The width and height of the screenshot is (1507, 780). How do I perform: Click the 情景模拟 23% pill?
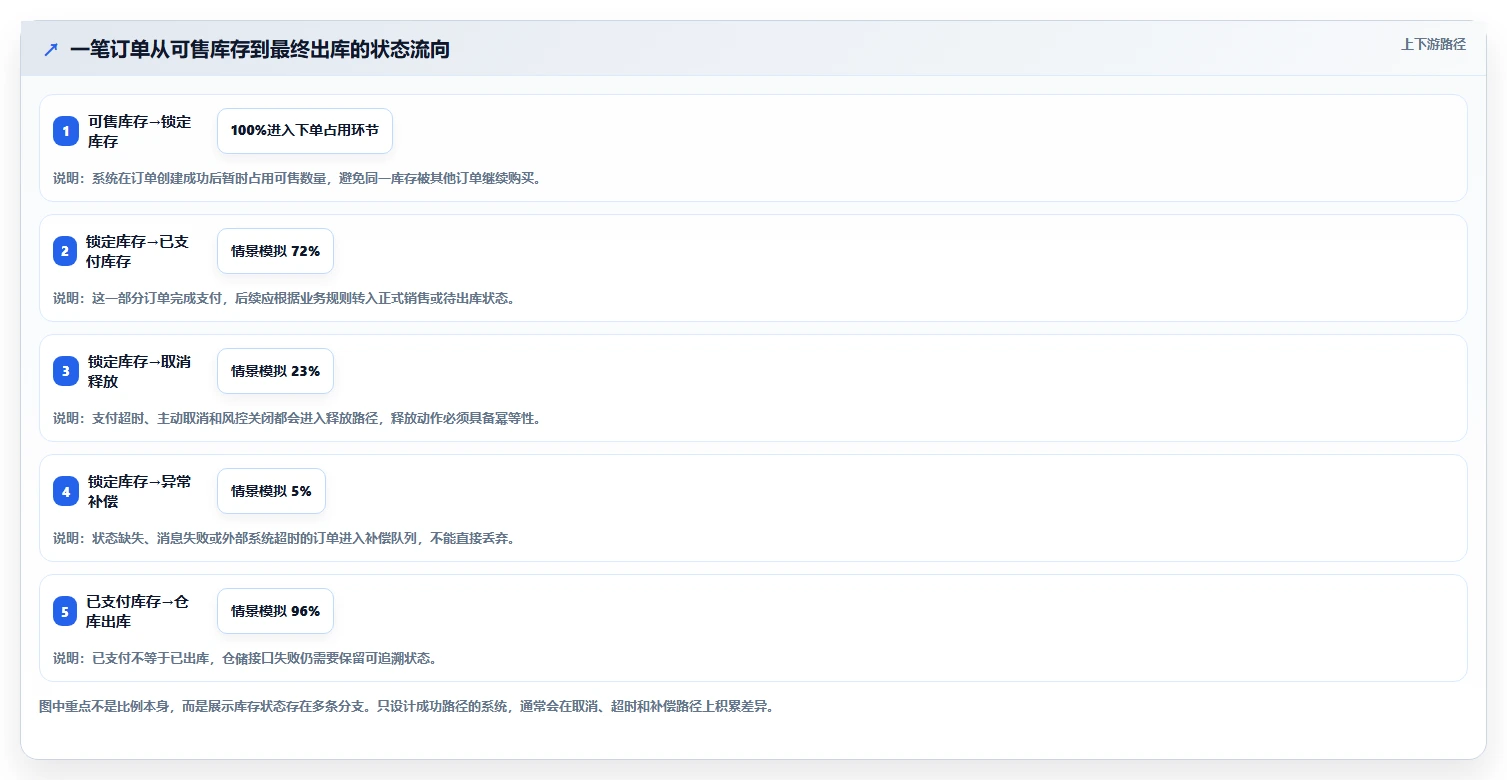pos(275,371)
